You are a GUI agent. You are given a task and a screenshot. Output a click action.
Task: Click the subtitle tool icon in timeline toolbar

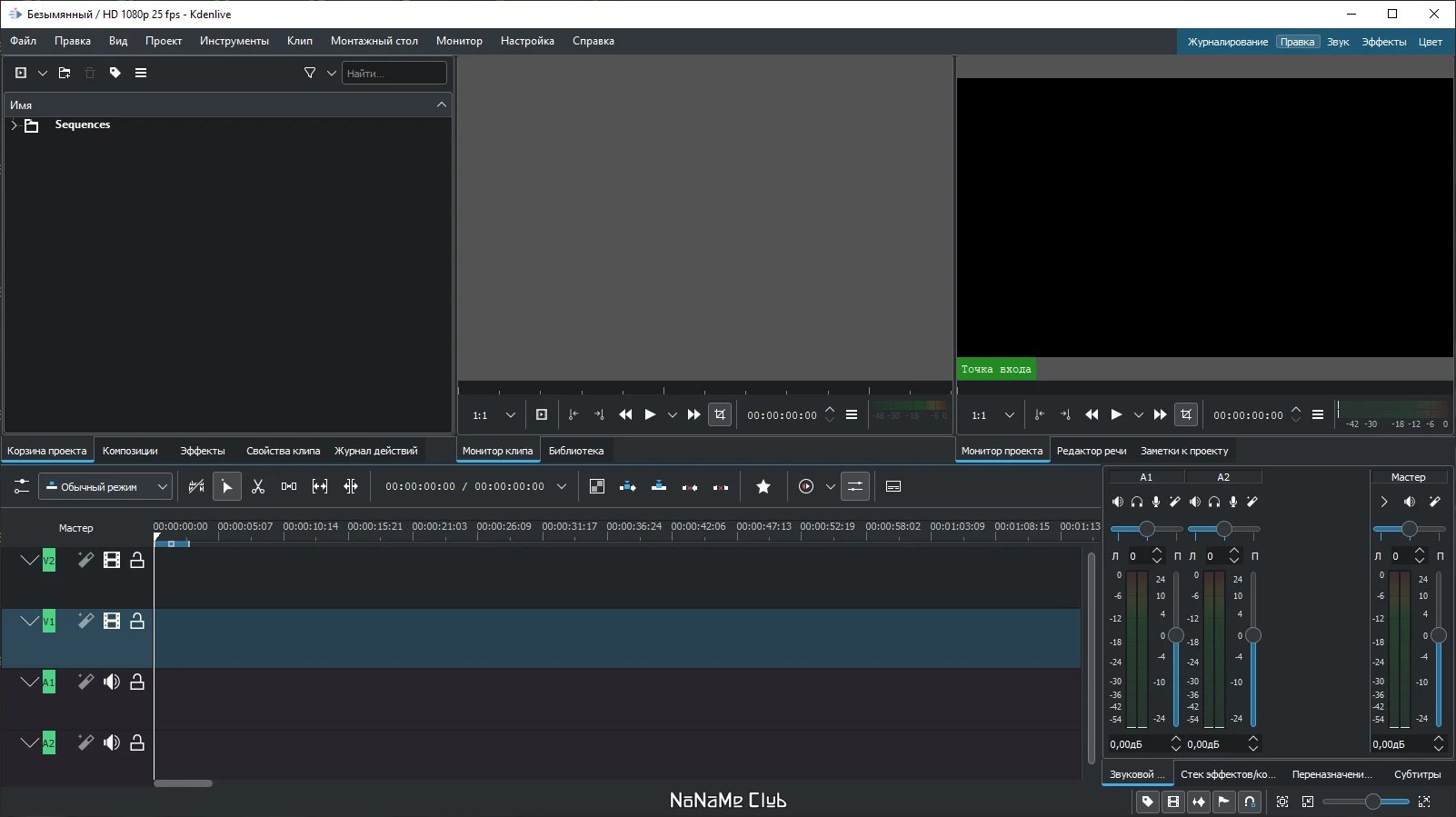893,487
